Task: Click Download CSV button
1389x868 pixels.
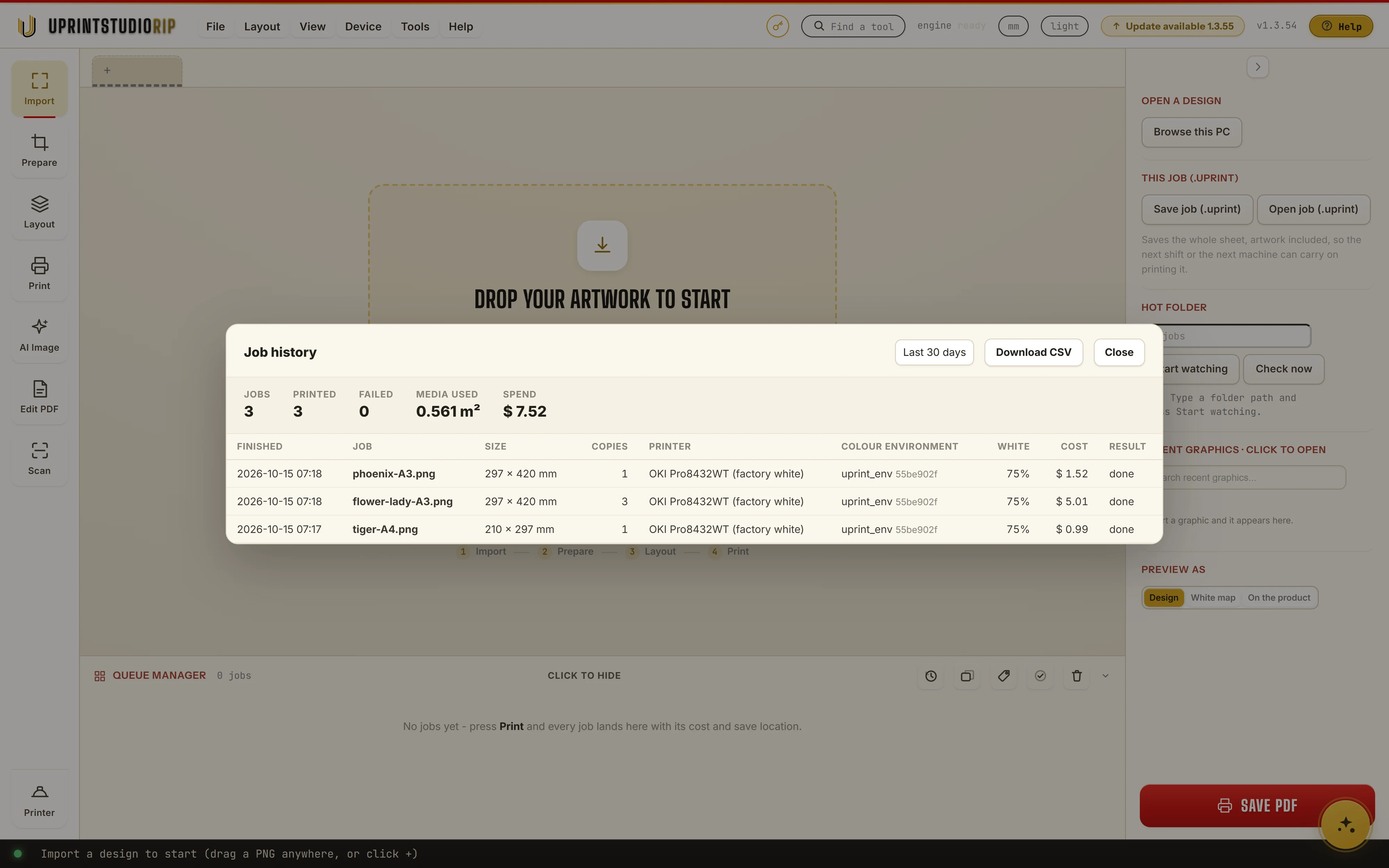Action: point(1033,352)
